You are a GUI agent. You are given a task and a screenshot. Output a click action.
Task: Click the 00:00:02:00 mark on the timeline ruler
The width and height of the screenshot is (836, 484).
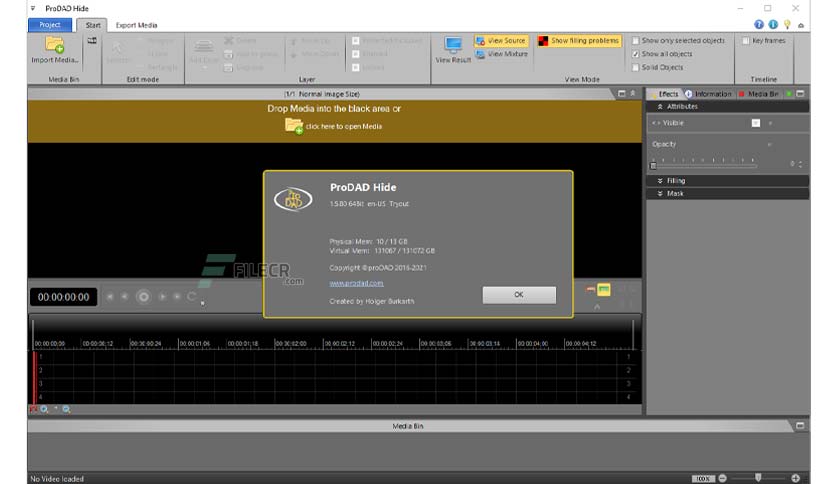tap(291, 344)
